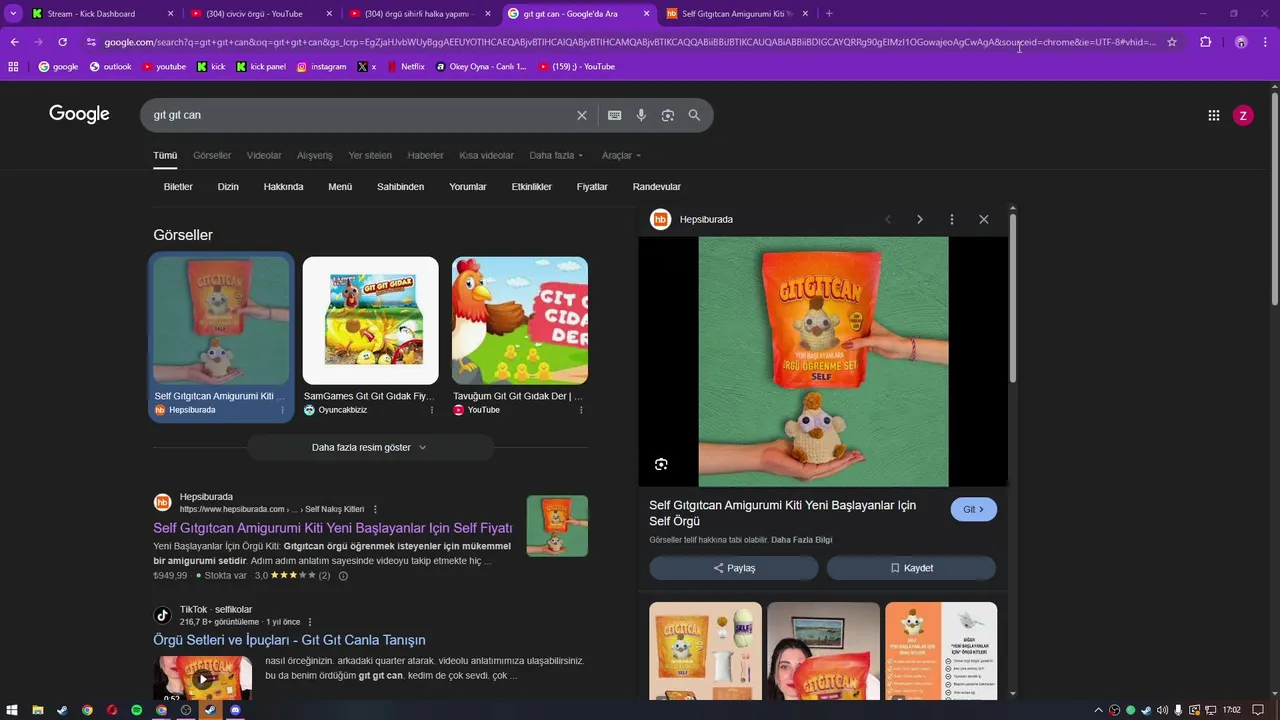The width and height of the screenshot is (1280, 720).
Task: Open the Google account avatar Z
Action: tap(1243, 115)
